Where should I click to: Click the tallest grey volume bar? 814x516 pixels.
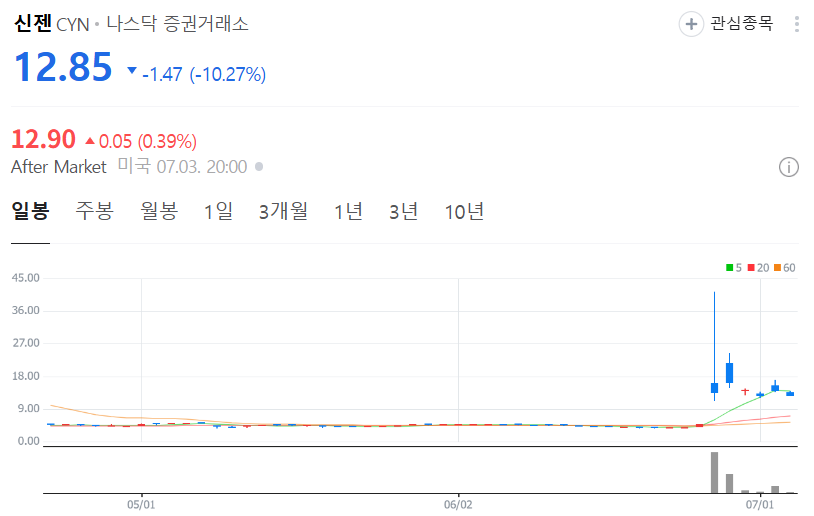tap(714, 472)
